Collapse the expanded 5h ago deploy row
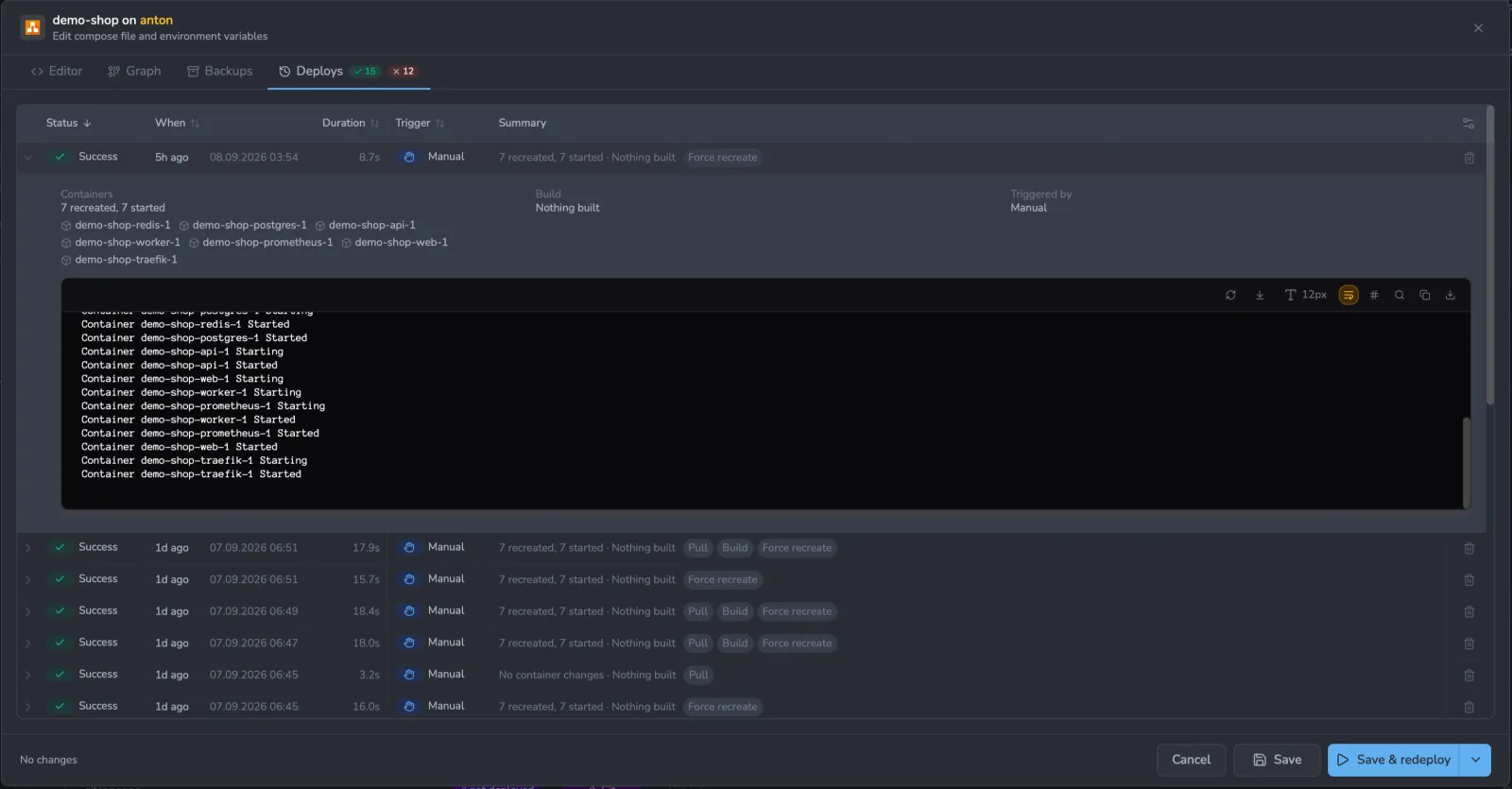 click(x=28, y=158)
